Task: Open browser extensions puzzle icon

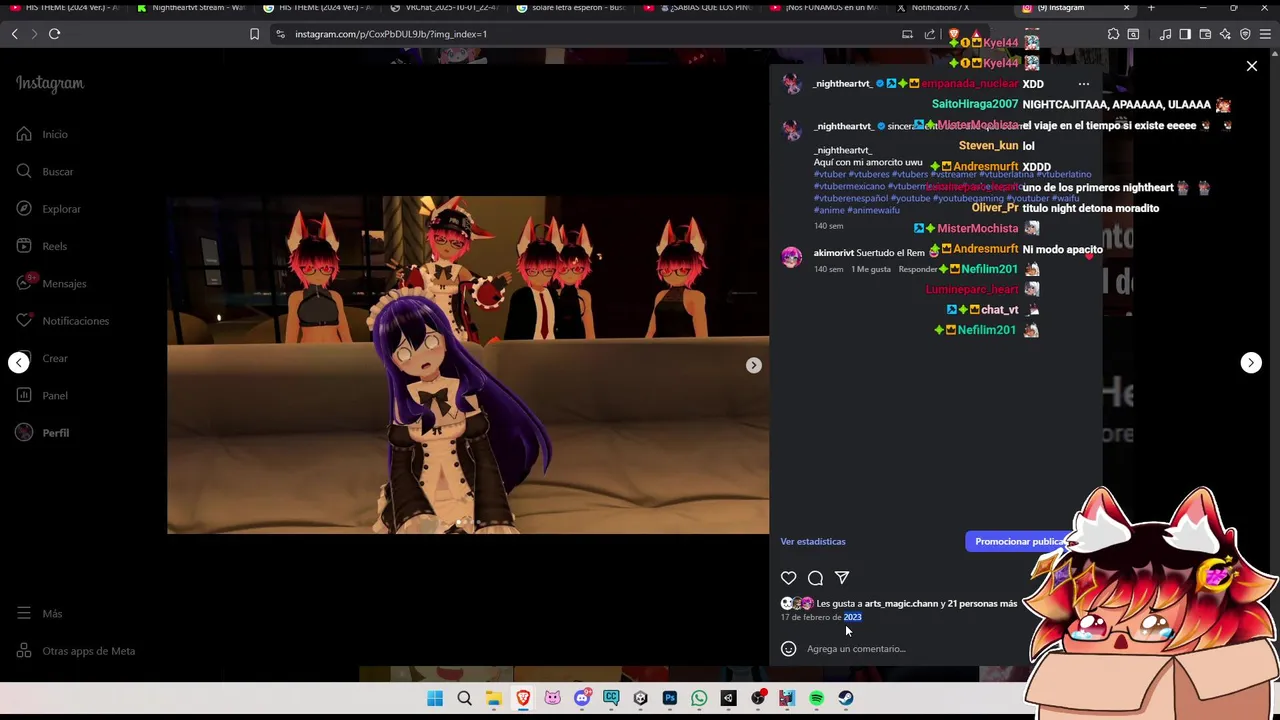Action: [1113, 34]
